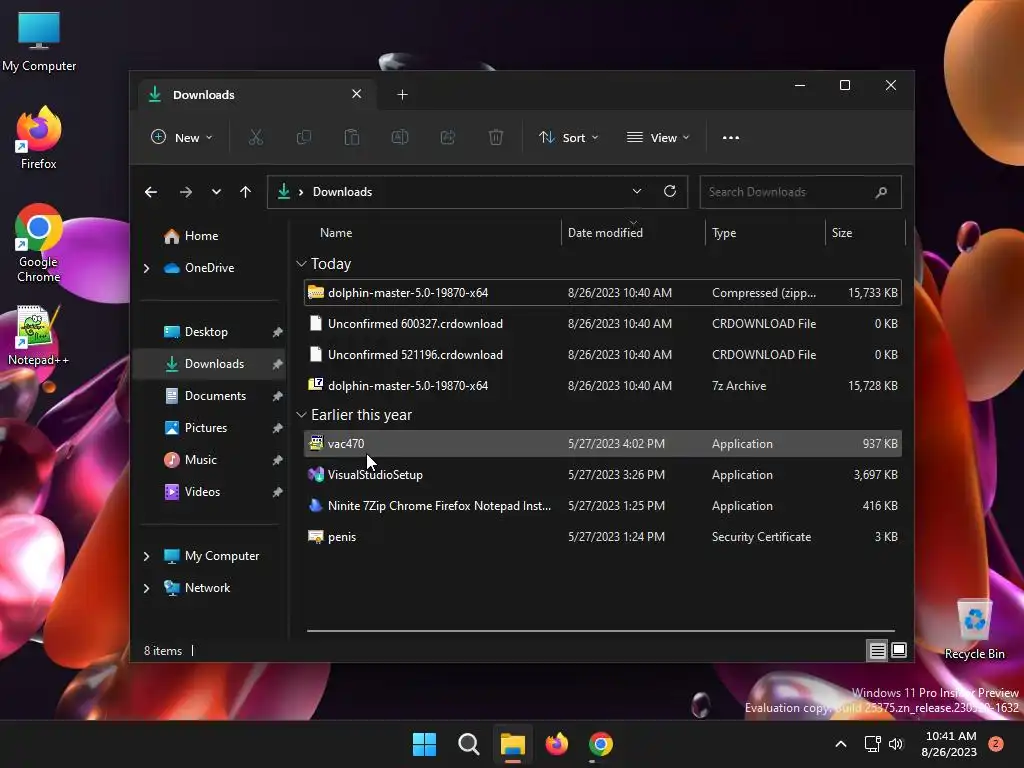1024x768 pixels.
Task: Click the Copy icon in toolbar
Action: point(304,137)
